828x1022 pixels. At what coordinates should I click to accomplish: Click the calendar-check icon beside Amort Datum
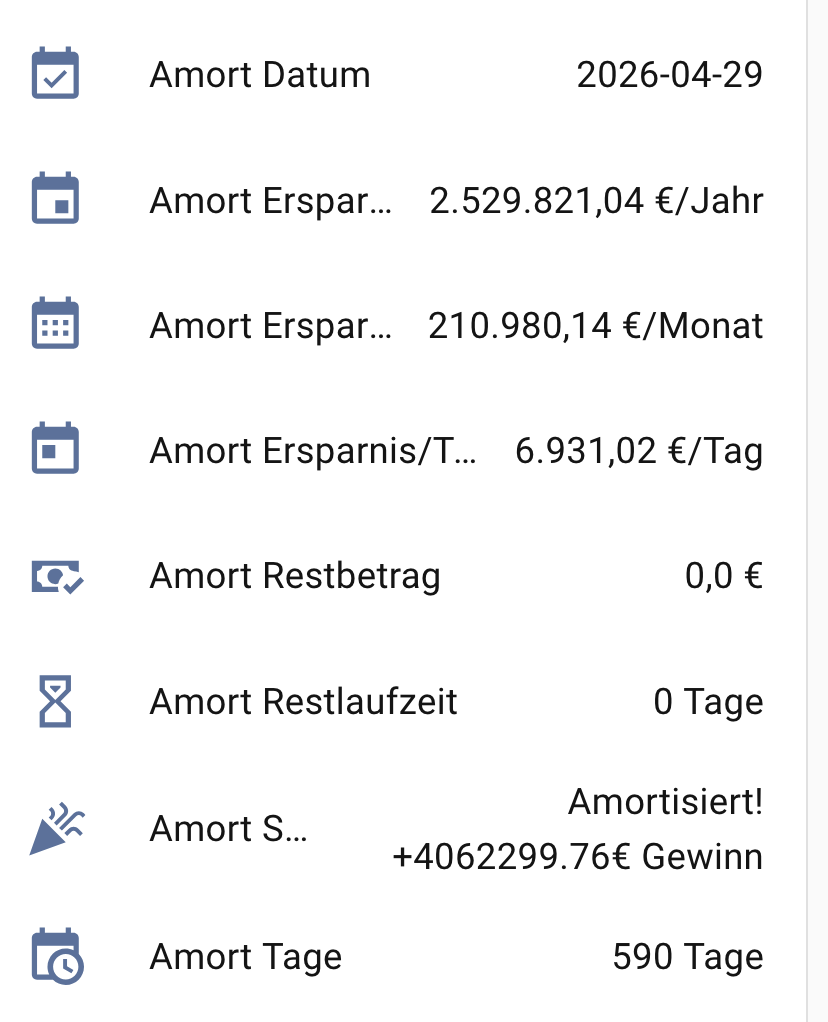[55, 75]
